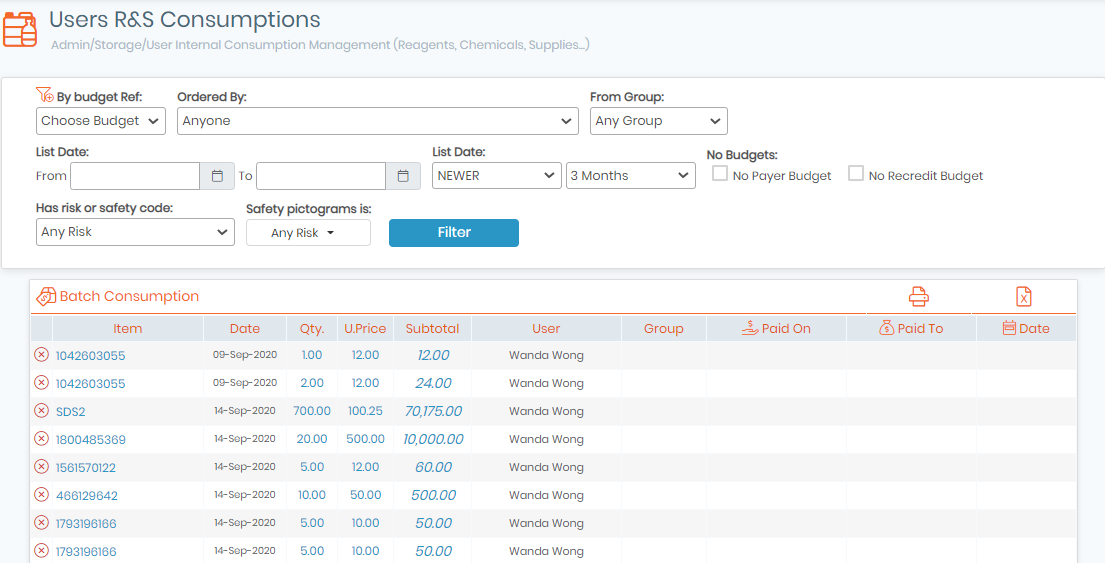
Task: Open the Choose Budget dropdown
Action: coord(101,121)
